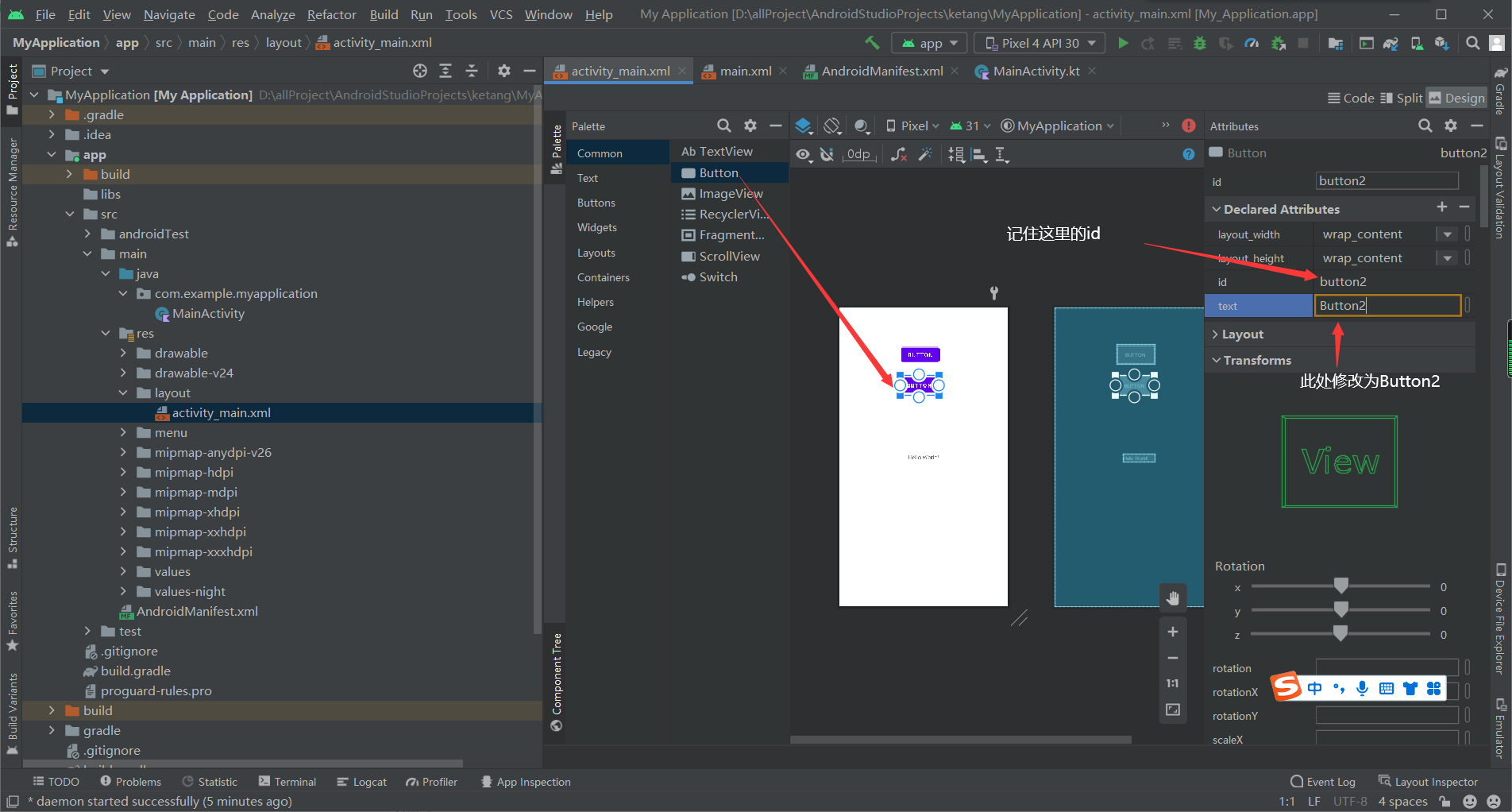Select Button in the palette list
The height and width of the screenshot is (812, 1512).
(x=719, y=172)
